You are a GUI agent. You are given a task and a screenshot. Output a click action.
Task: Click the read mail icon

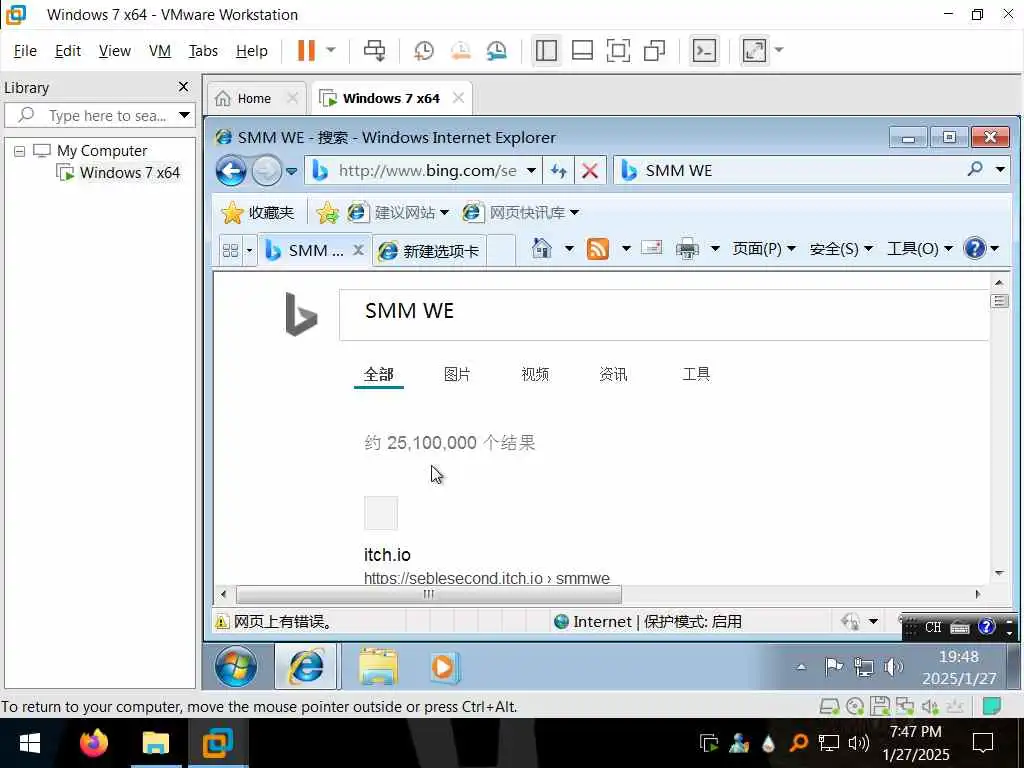(652, 248)
